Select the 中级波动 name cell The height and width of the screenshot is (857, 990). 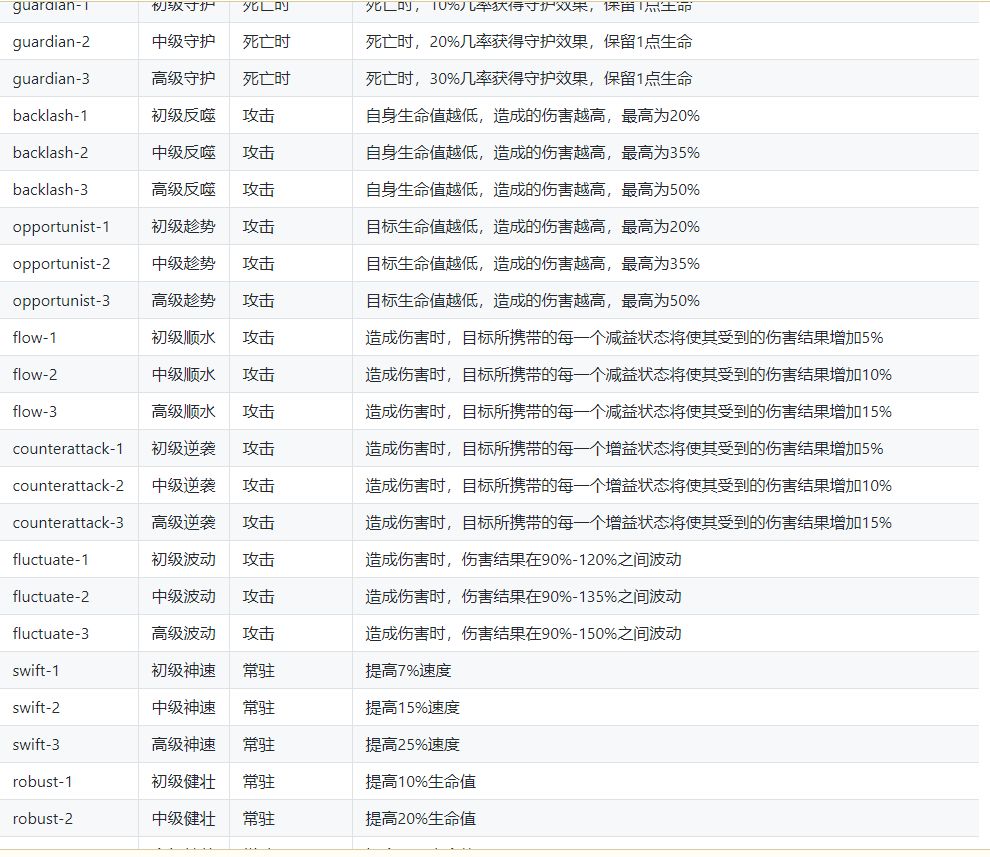point(184,596)
